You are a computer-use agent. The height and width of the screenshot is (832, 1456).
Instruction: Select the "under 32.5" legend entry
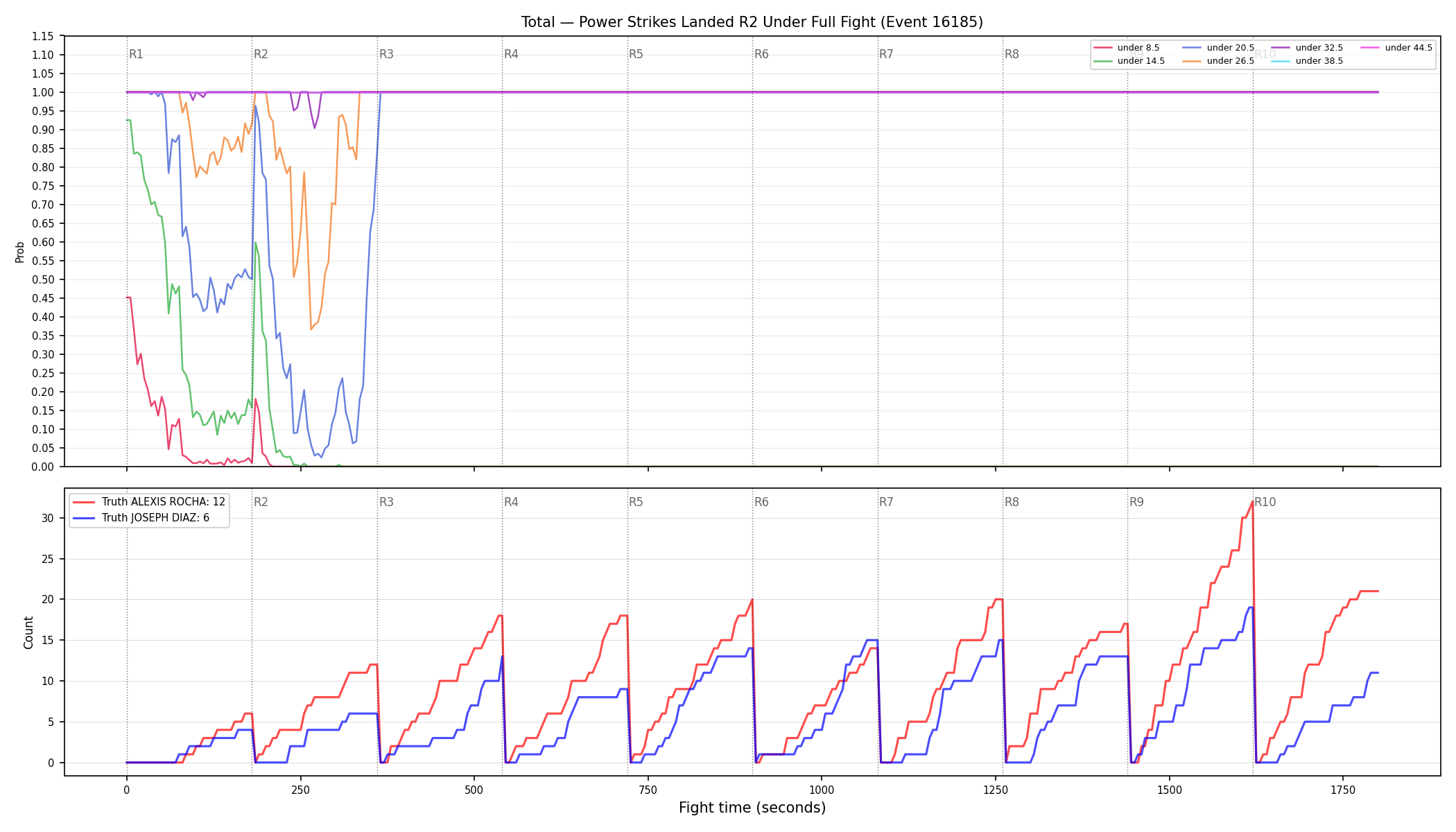(x=1308, y=48)
